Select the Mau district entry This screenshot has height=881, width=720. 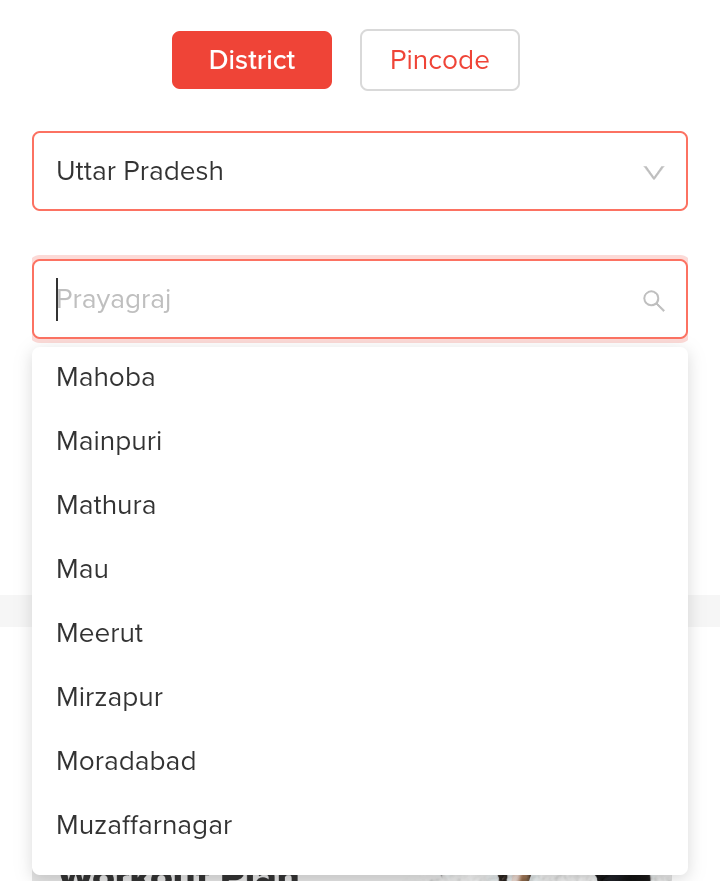point(83,569)
